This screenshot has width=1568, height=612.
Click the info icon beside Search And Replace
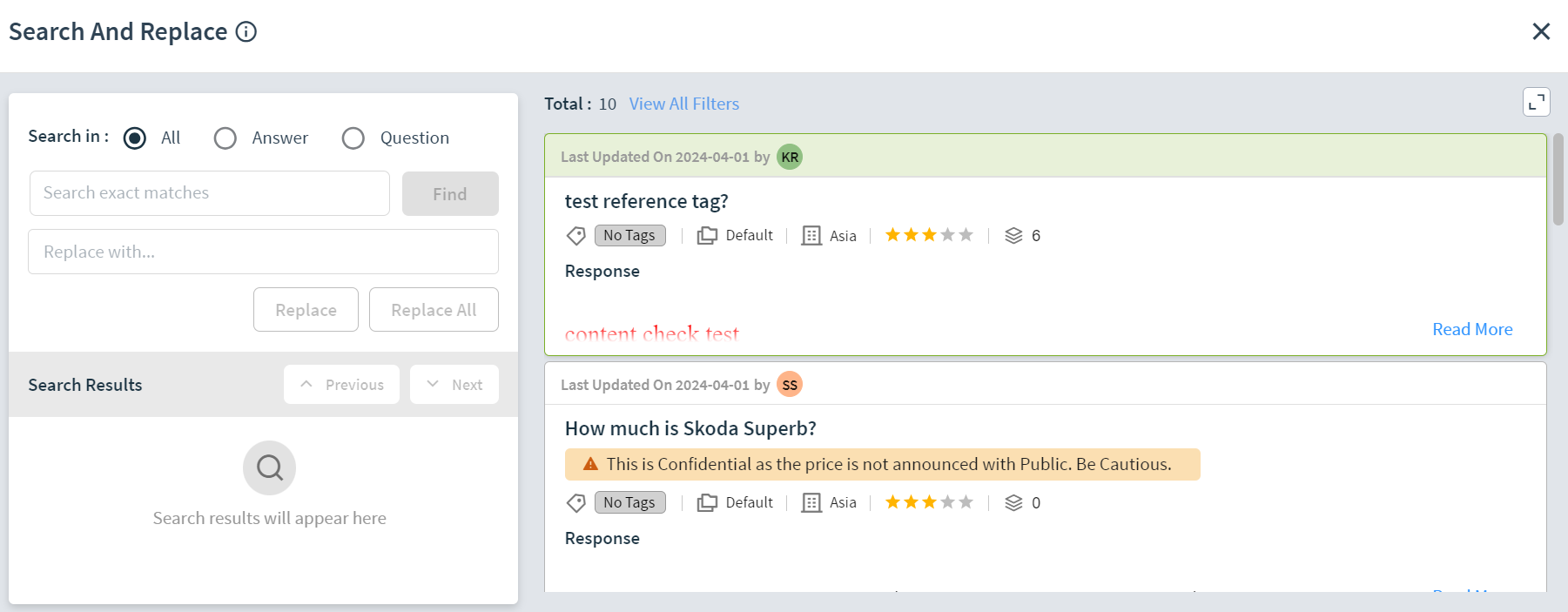coord(246,32)
